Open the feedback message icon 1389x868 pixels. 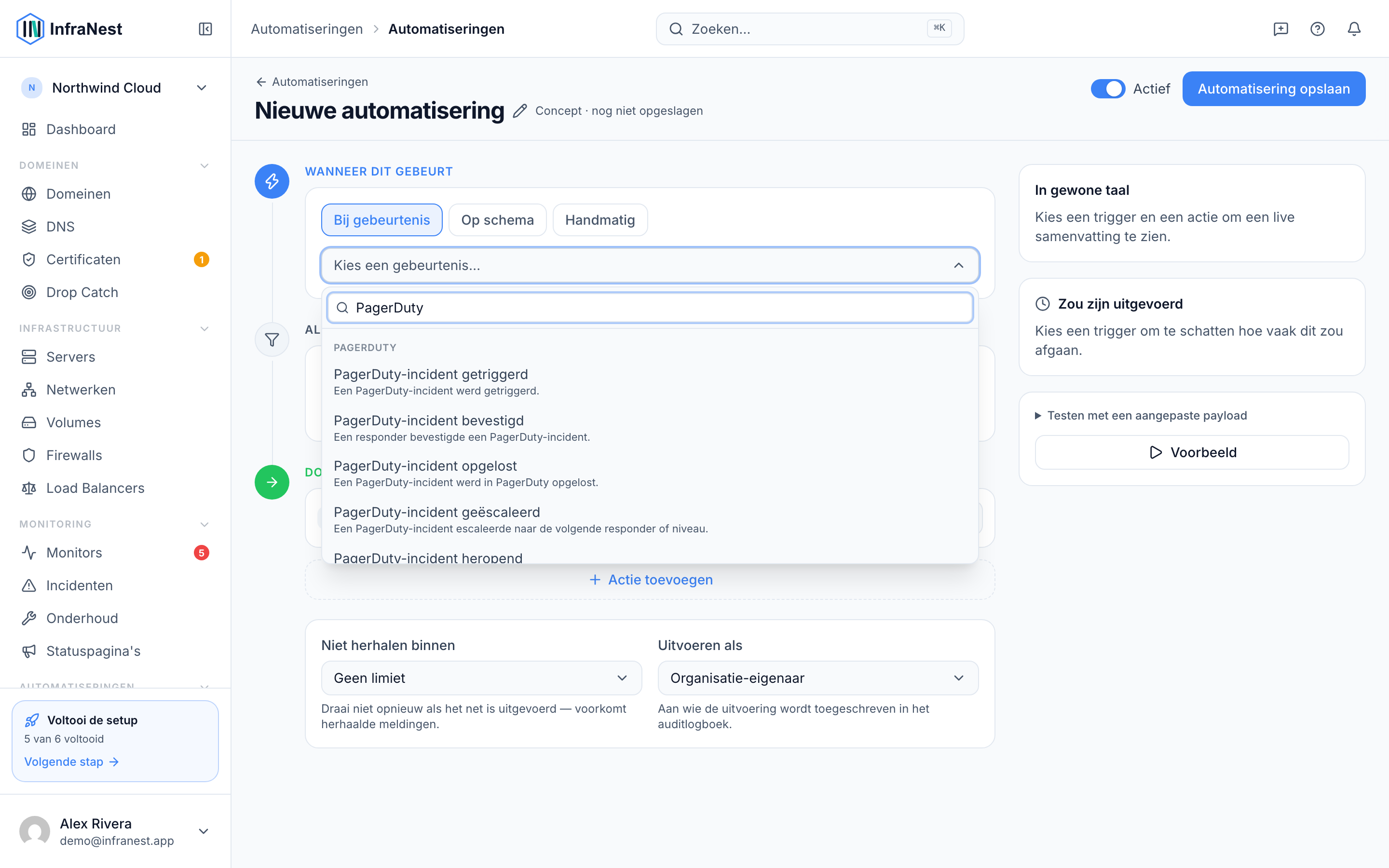[x=1280, y=29]
